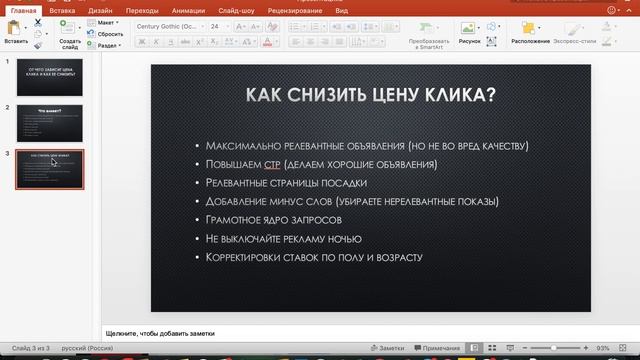Select slide 1 thumbnail
The image size is (640, 360).
coord(50,77)
